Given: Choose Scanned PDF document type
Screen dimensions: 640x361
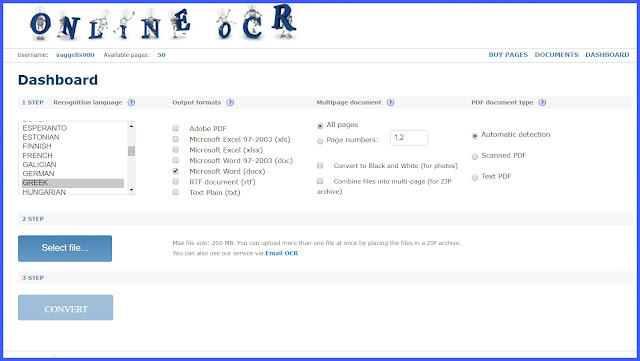Looking at the screenshot, I should point(475,156).
